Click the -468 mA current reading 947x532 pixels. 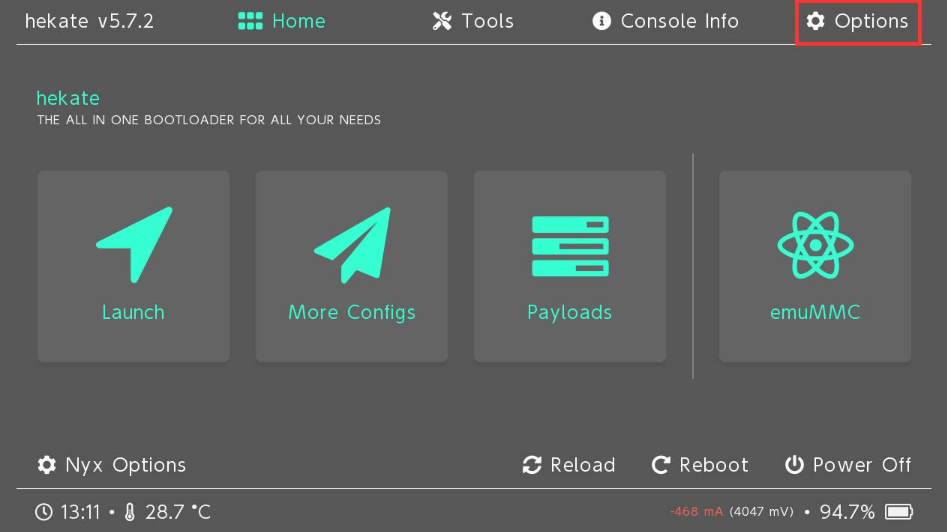point(697,512)
